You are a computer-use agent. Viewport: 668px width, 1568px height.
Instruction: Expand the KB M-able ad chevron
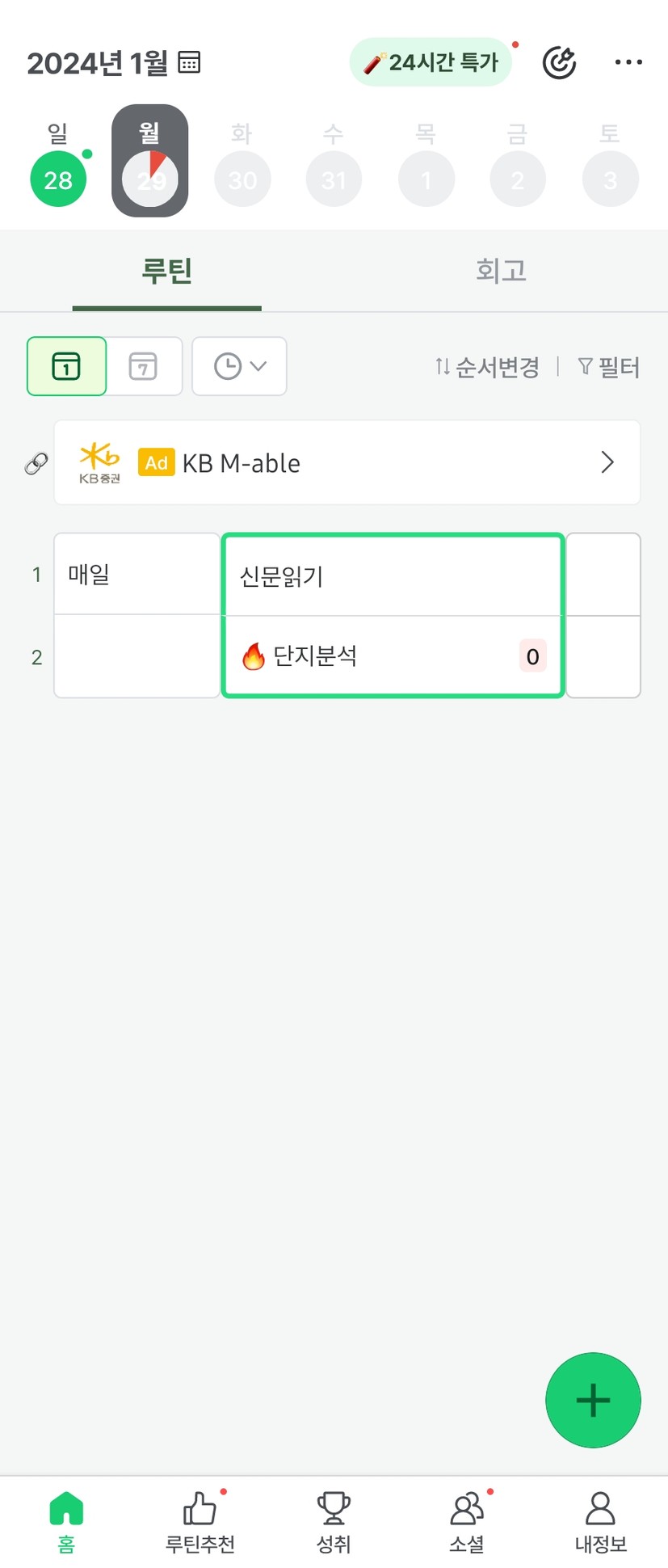[x=607, y=462]
